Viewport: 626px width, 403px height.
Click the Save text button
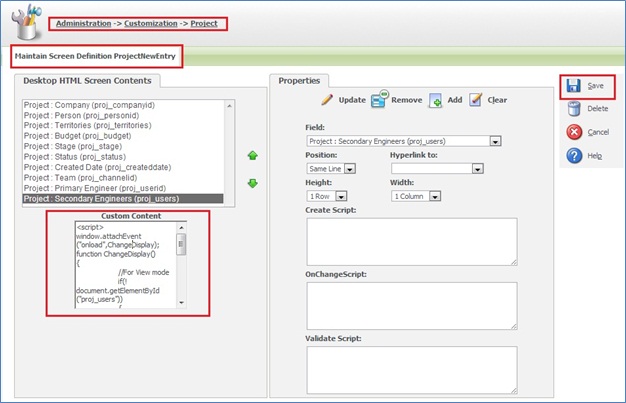595,85
